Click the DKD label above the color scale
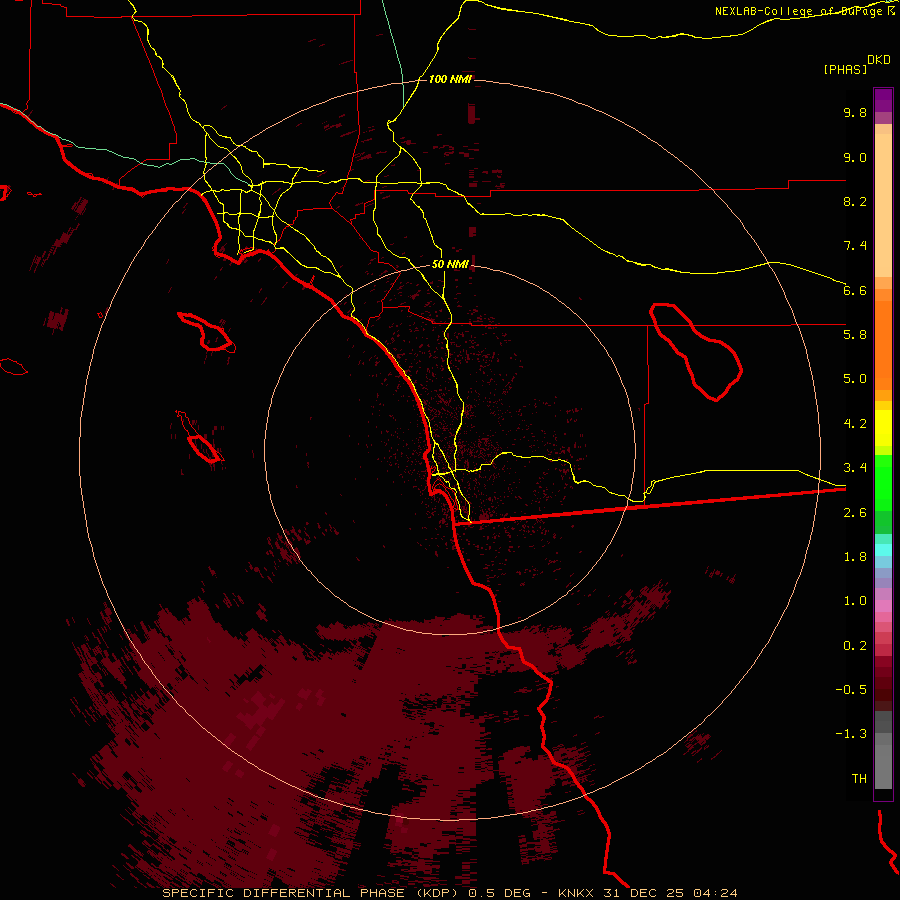Screen dimensions: 900x900 point(879,60)
